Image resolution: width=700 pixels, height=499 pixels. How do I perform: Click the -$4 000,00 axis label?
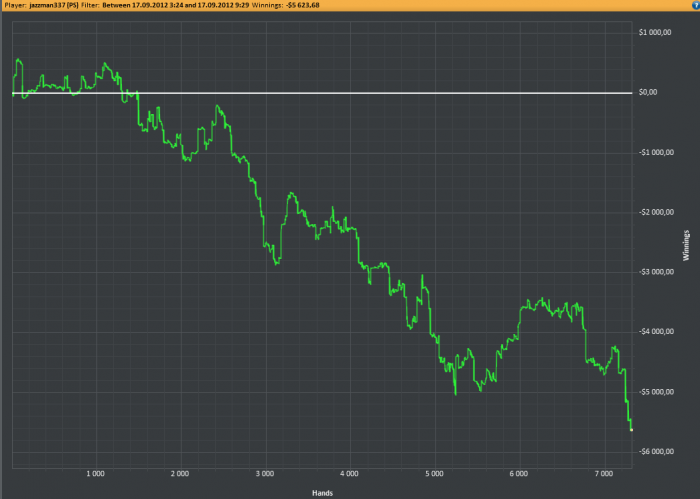655,332
